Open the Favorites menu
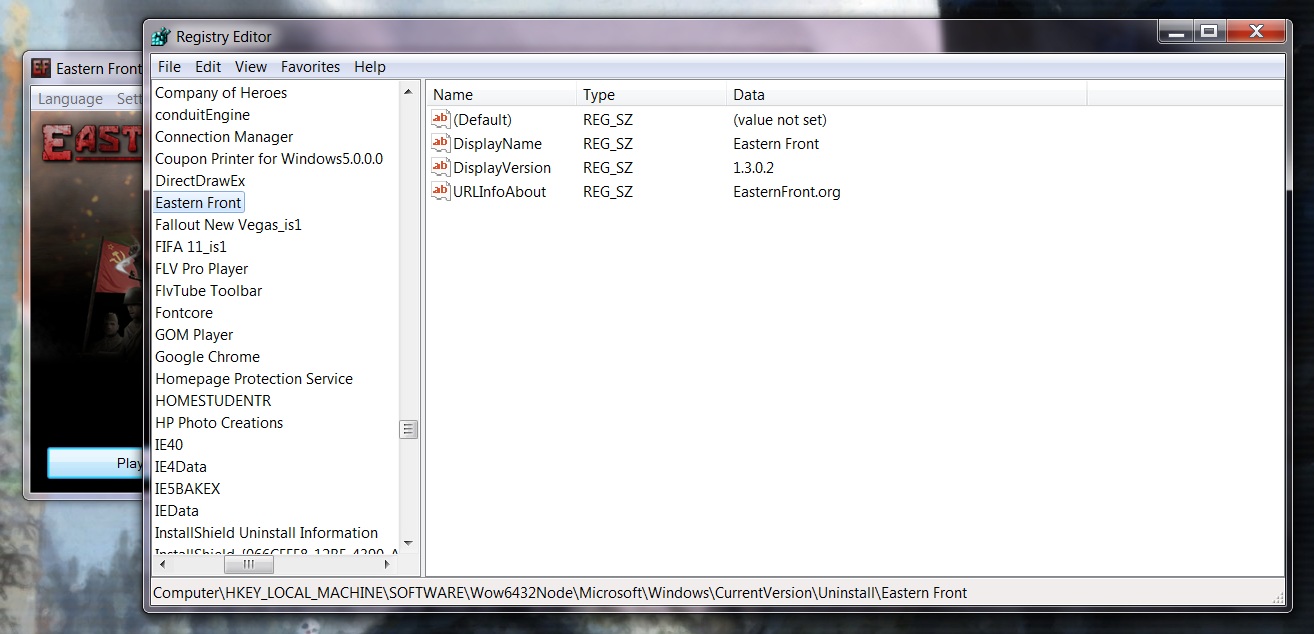The image size is (1314, 634). point(310,67)
